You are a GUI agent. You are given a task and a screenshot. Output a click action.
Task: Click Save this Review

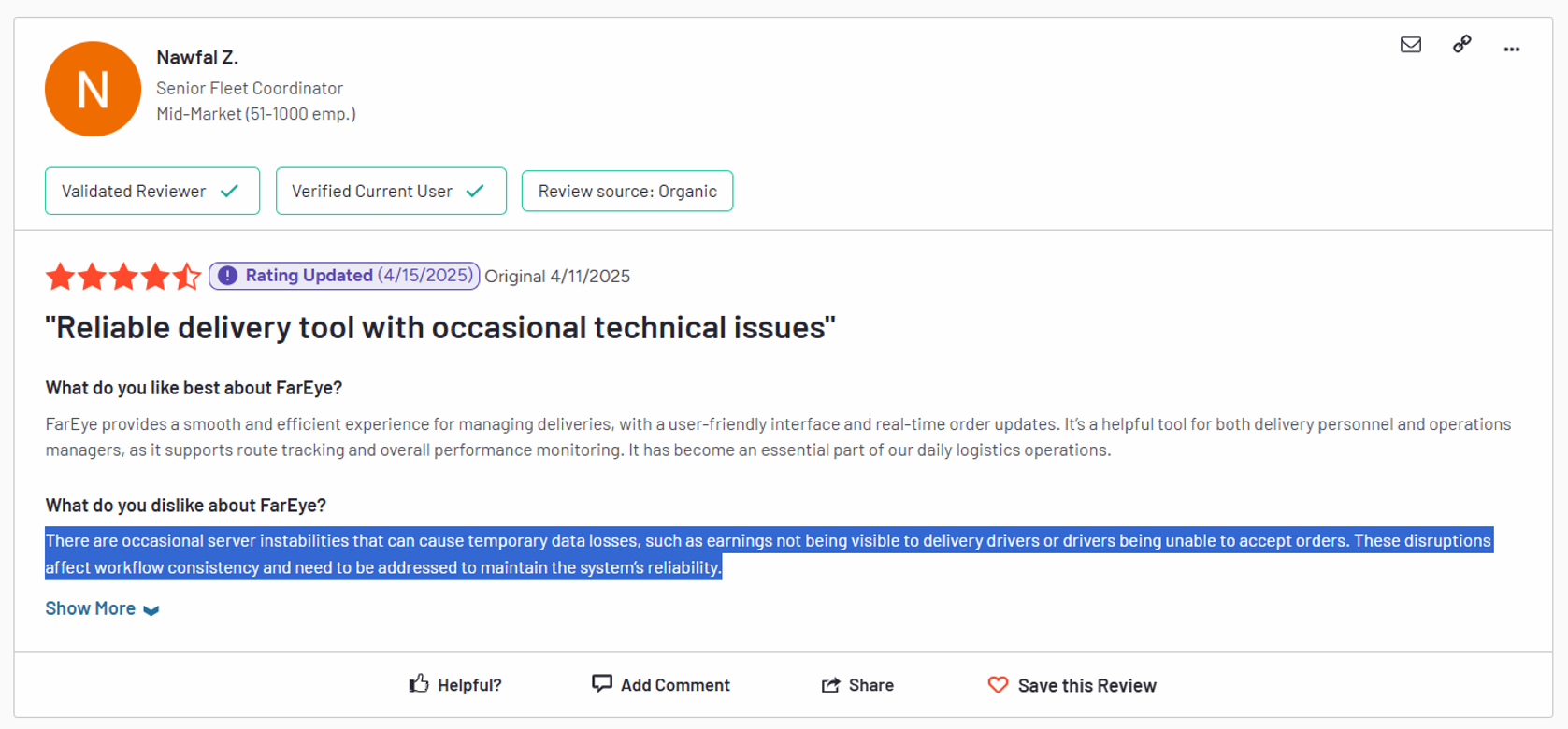(x=1072, y=685)
